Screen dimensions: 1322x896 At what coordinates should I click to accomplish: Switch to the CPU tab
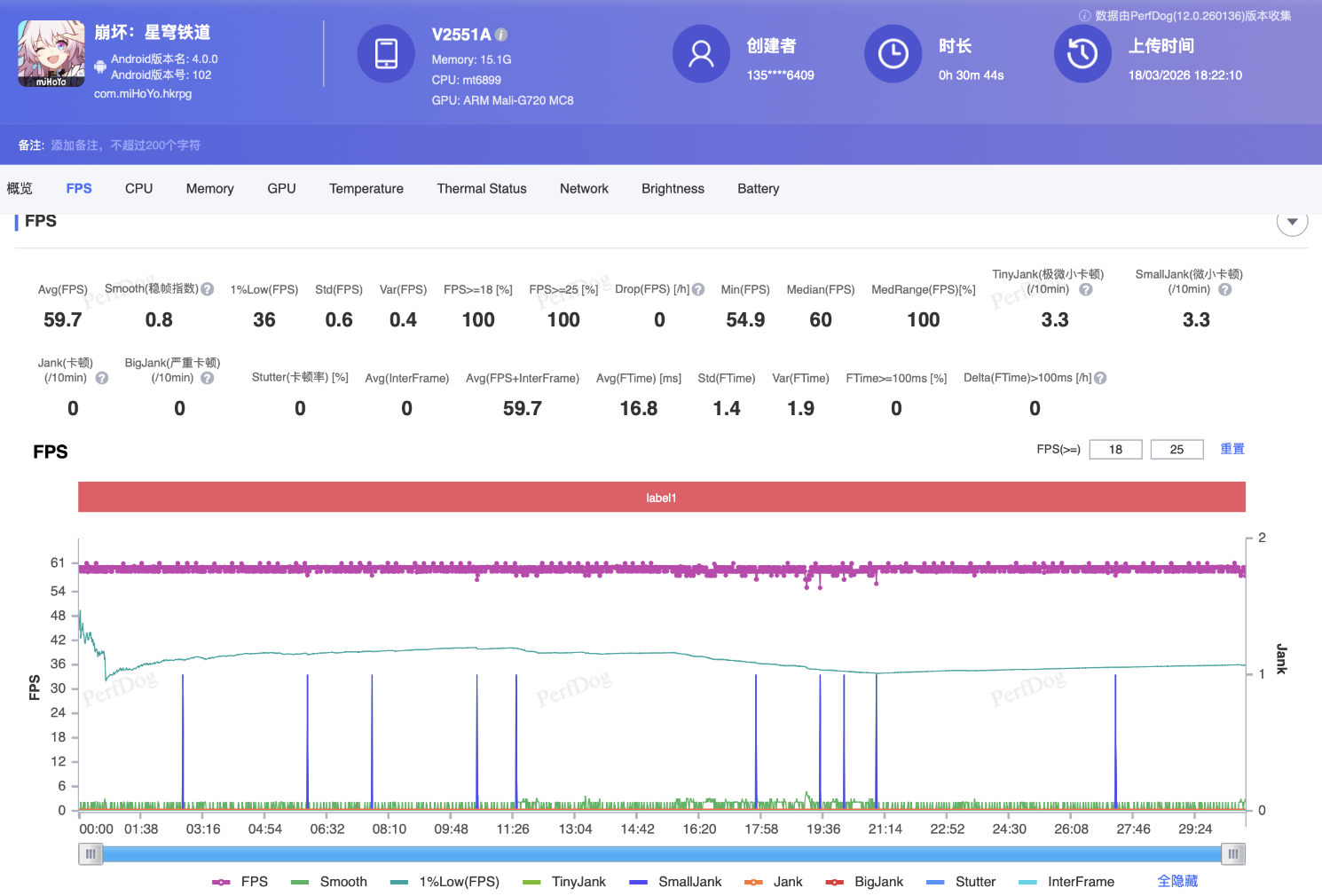click(138, 189)
